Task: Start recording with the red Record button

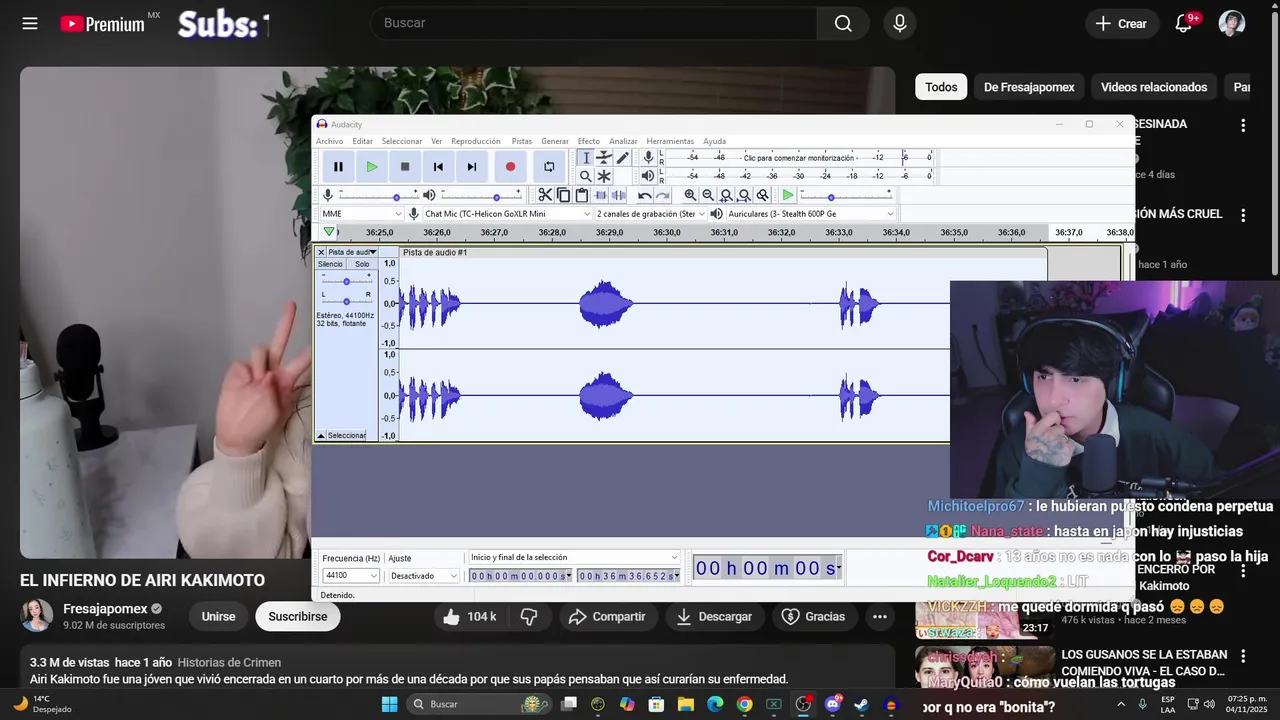Action: [x=510, y=167]
